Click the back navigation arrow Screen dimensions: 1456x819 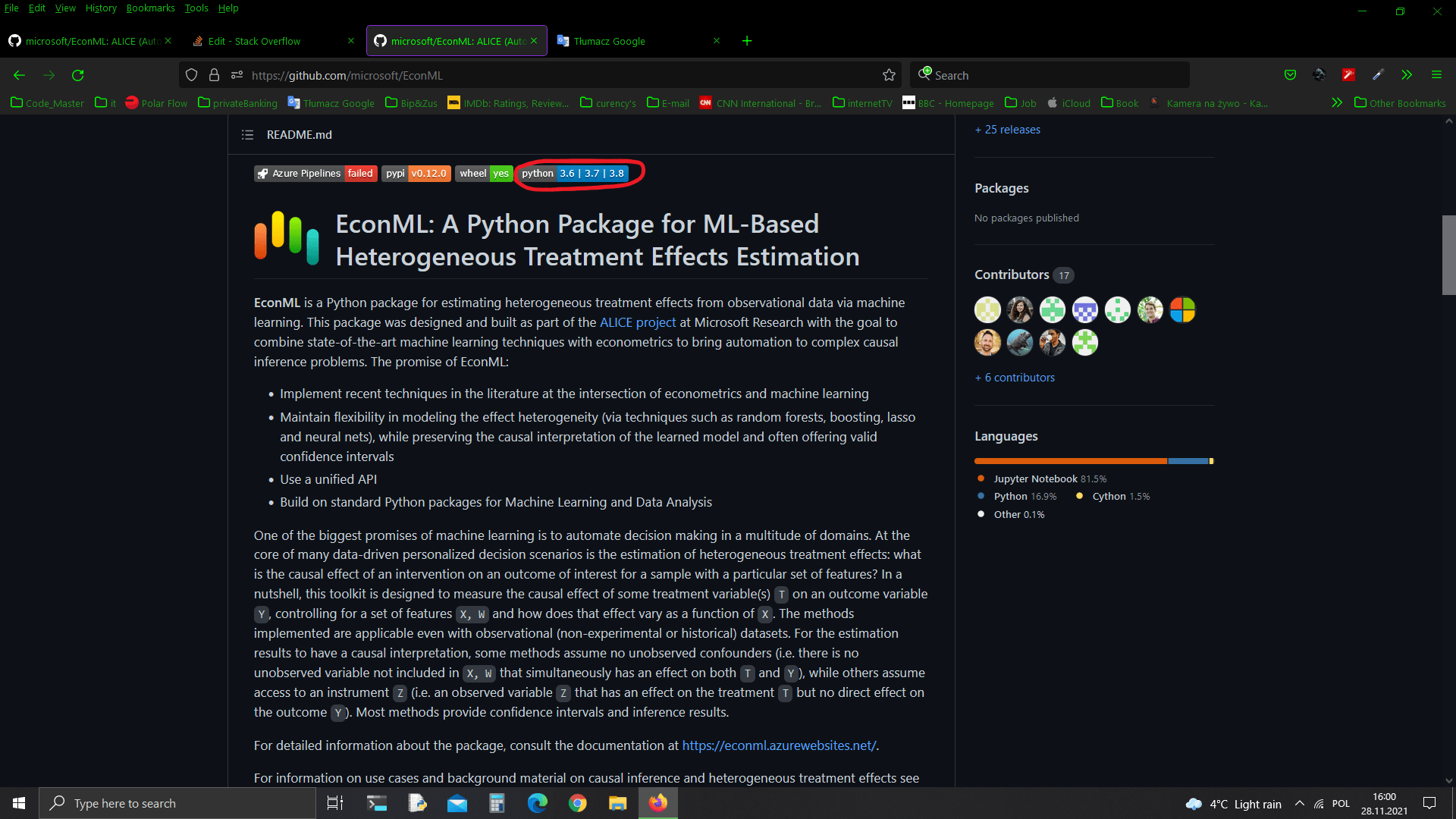[x=20, y=75]
